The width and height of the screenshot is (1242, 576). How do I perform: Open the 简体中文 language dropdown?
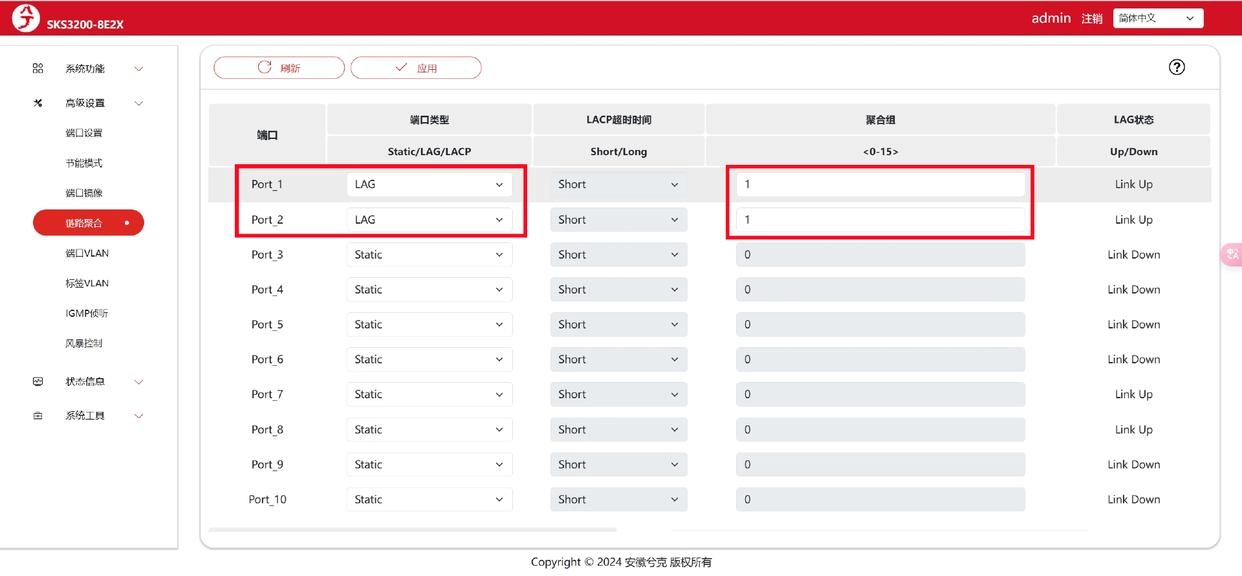(1157, 17)
